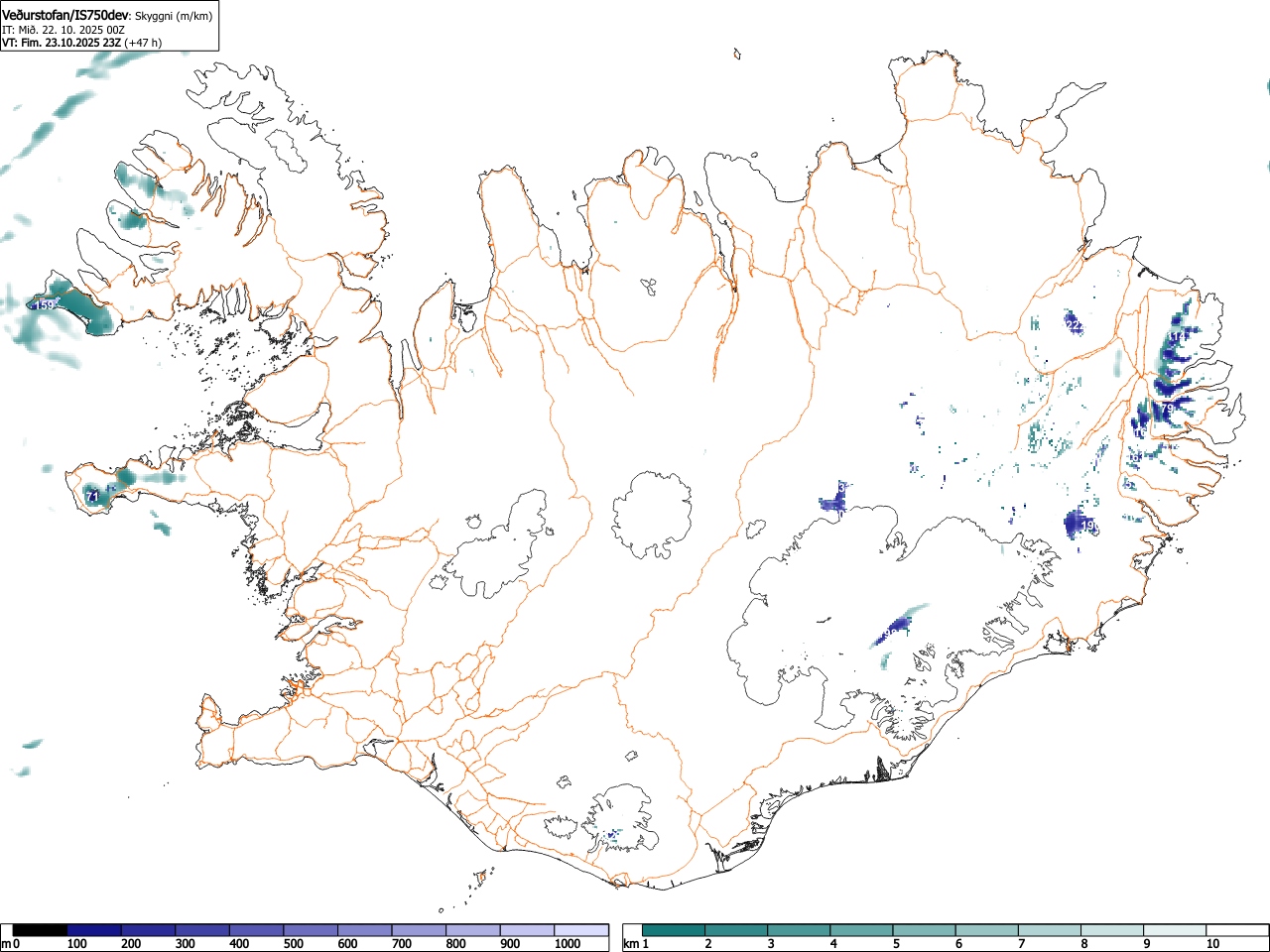Click the title text 'Veðurstofan/IS750dev'
The image size is (1270, 952).
pyautogui.click(x=65, y=14)
